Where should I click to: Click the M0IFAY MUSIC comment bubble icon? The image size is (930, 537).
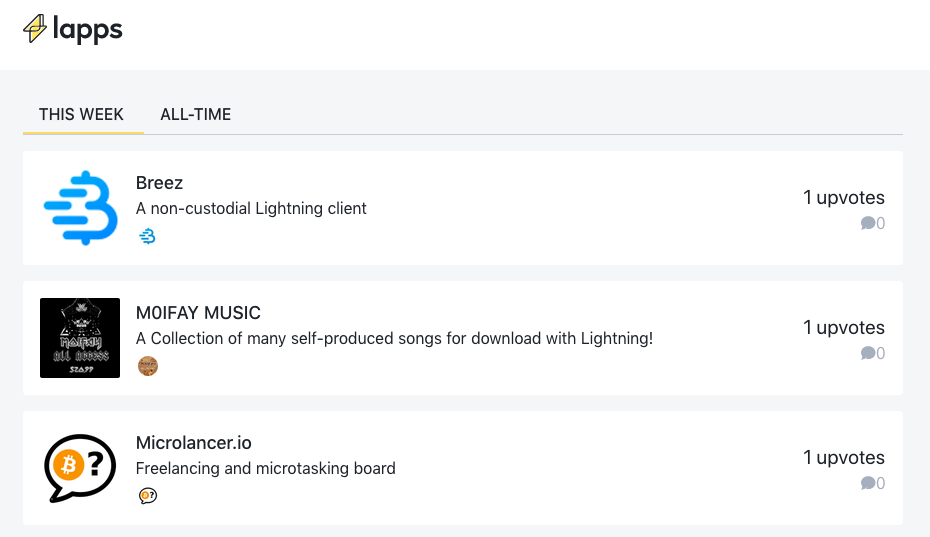(x=868, y=353)
